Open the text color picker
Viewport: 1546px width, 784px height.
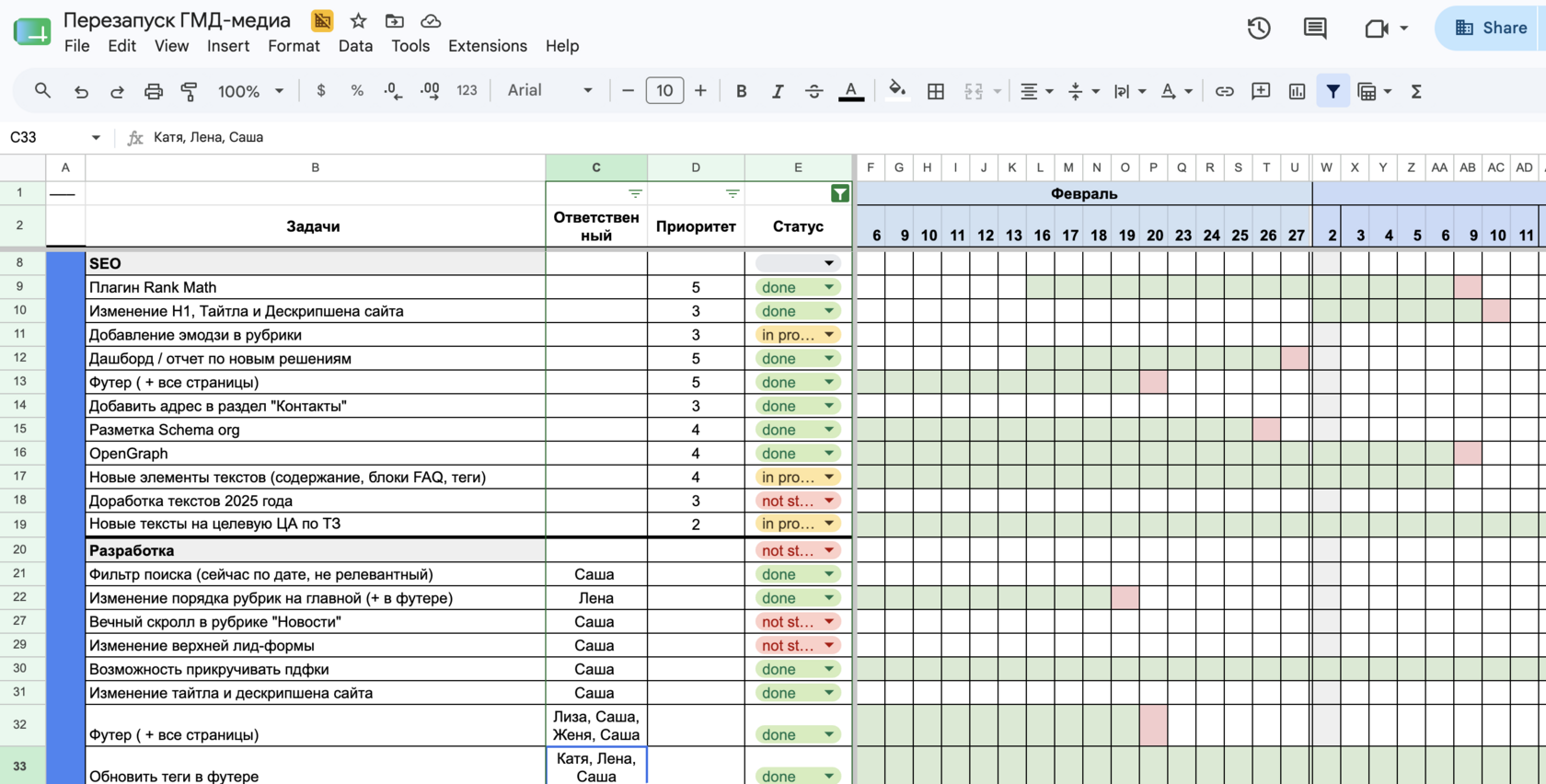point(851,91)
